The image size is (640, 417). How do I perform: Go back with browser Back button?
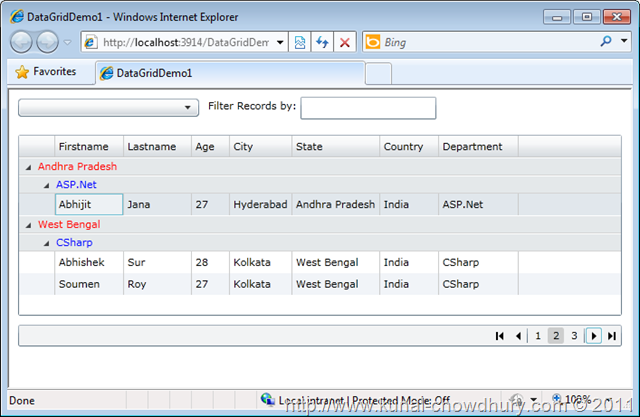[21, 42]
